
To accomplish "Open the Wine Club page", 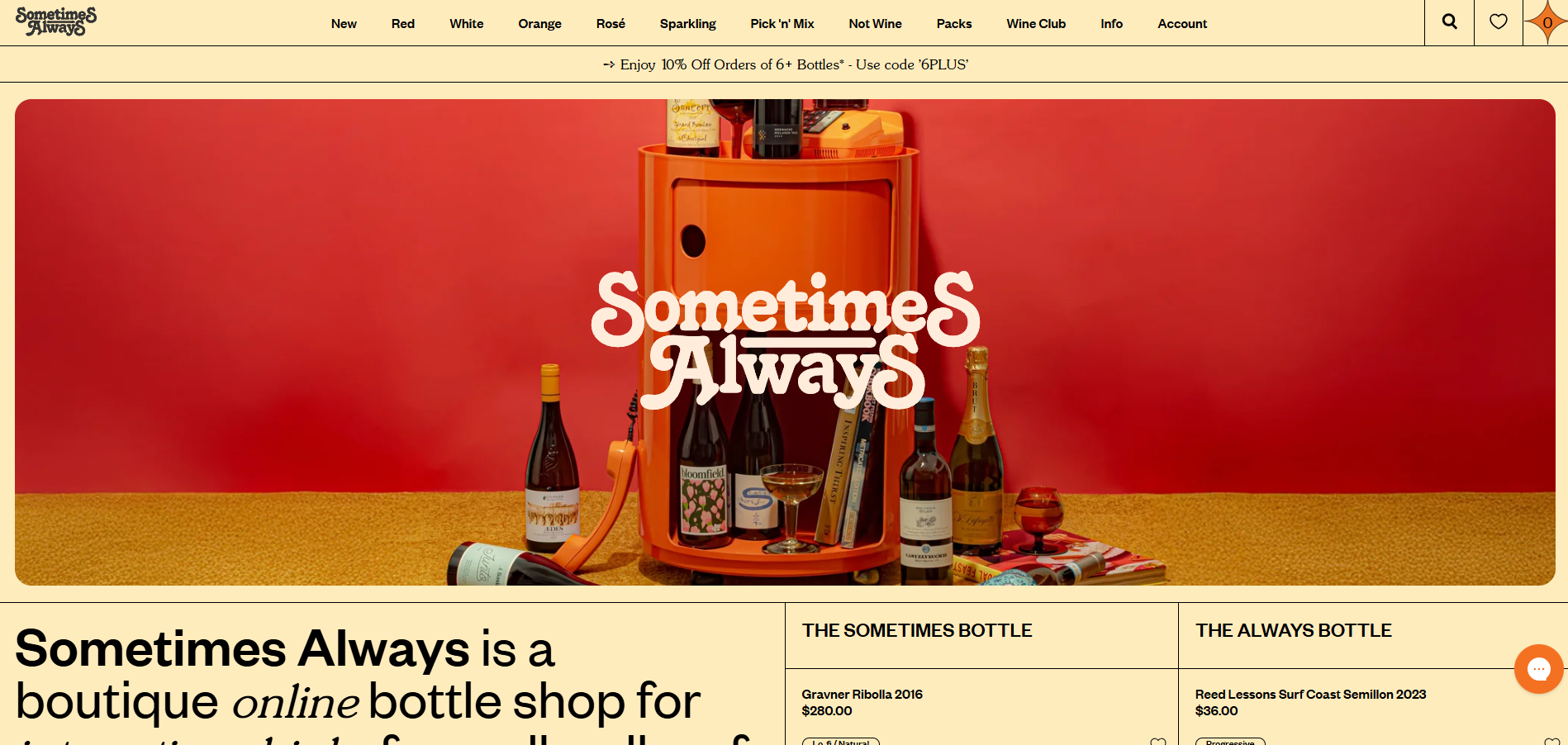I will pos(1036,24).
